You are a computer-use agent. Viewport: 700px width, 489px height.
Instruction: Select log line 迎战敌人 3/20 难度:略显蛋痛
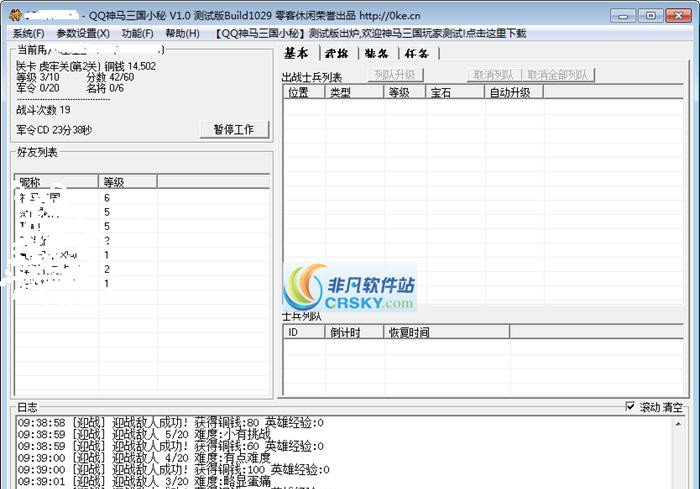pos(144,481)
